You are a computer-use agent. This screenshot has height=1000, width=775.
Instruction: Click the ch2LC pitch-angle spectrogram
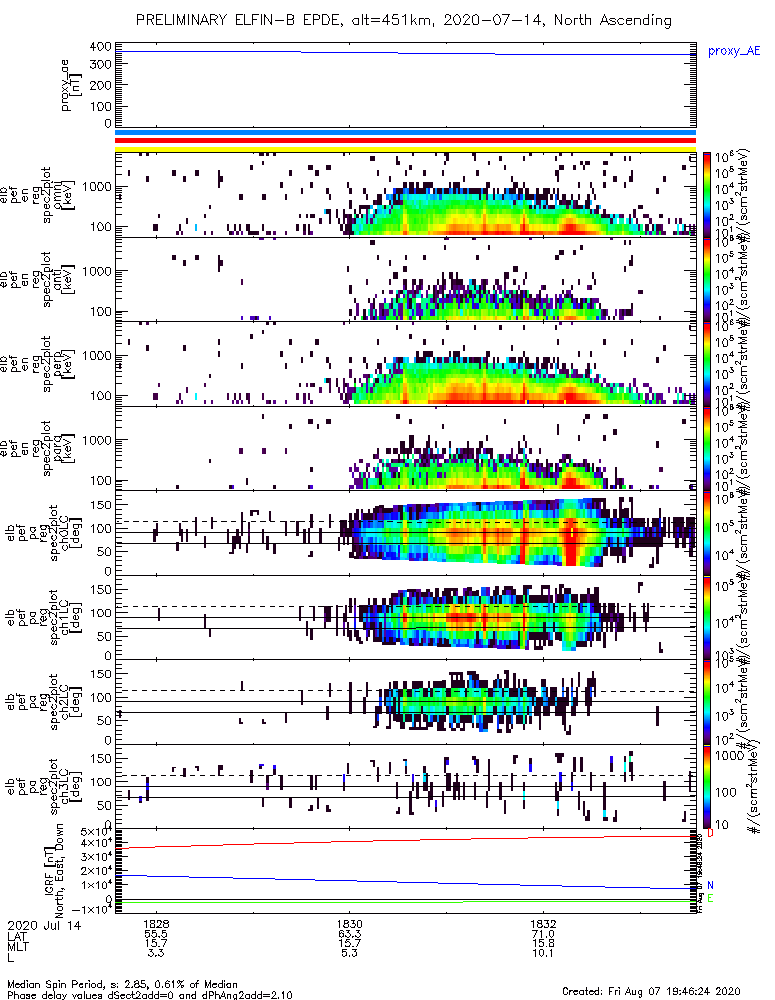click(406, 702)
